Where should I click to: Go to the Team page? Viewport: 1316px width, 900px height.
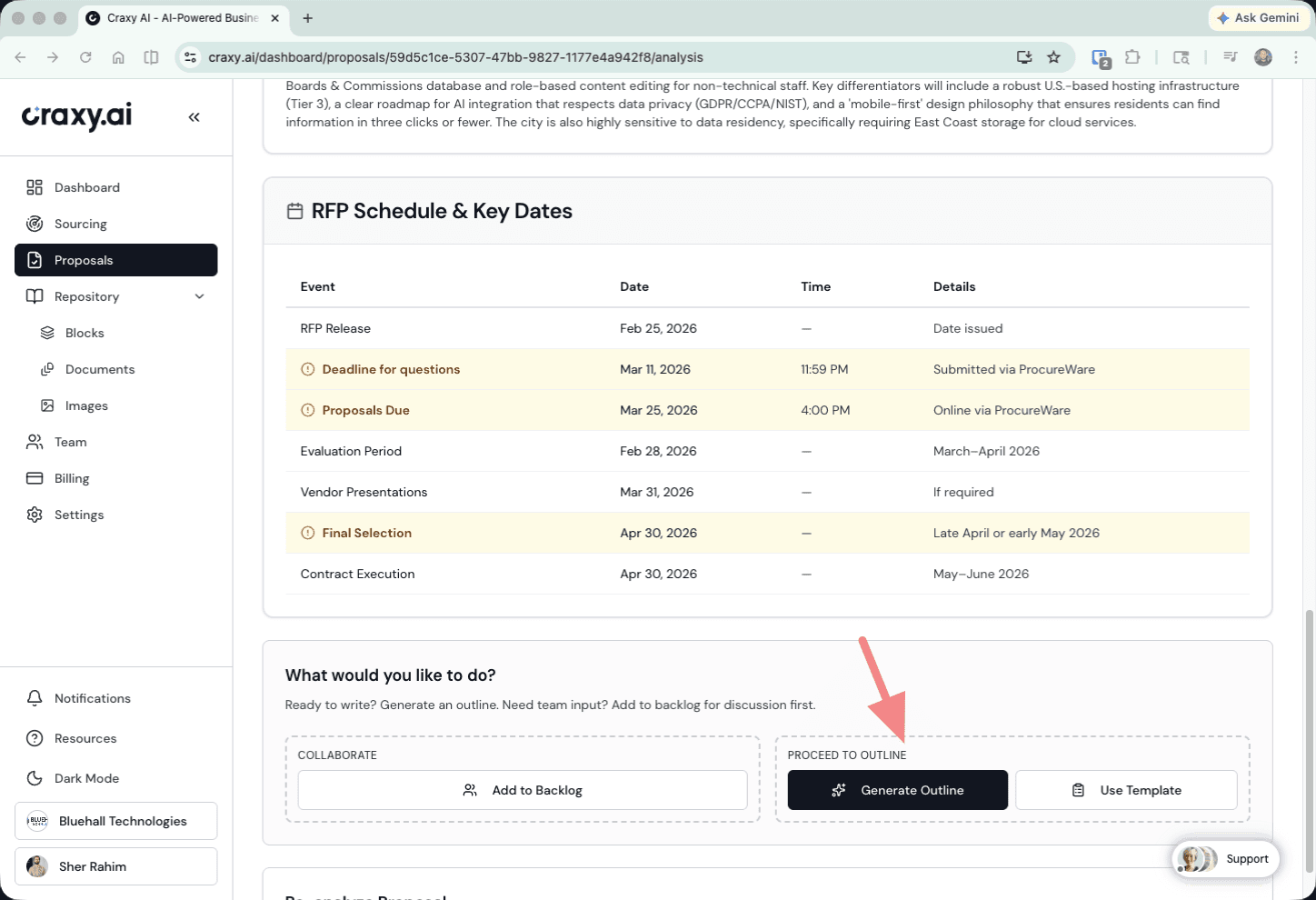point(115,442)
